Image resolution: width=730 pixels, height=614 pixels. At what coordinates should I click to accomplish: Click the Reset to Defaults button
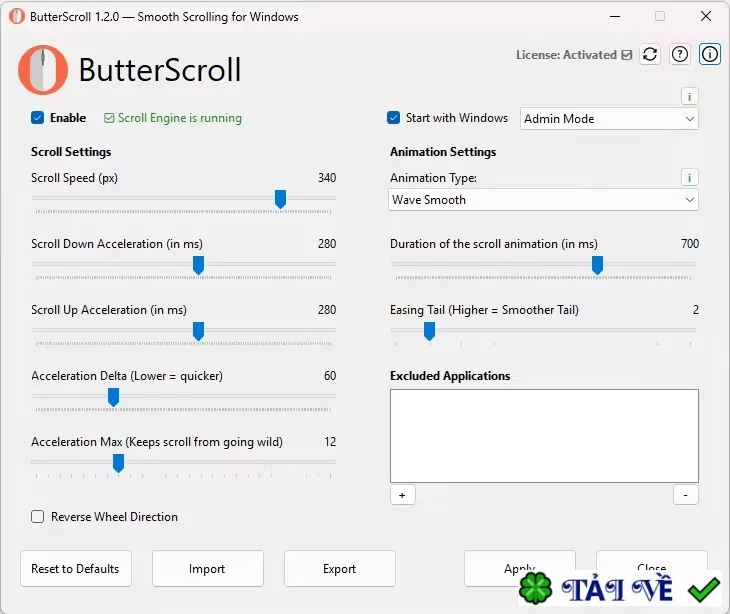pos(75,568)
